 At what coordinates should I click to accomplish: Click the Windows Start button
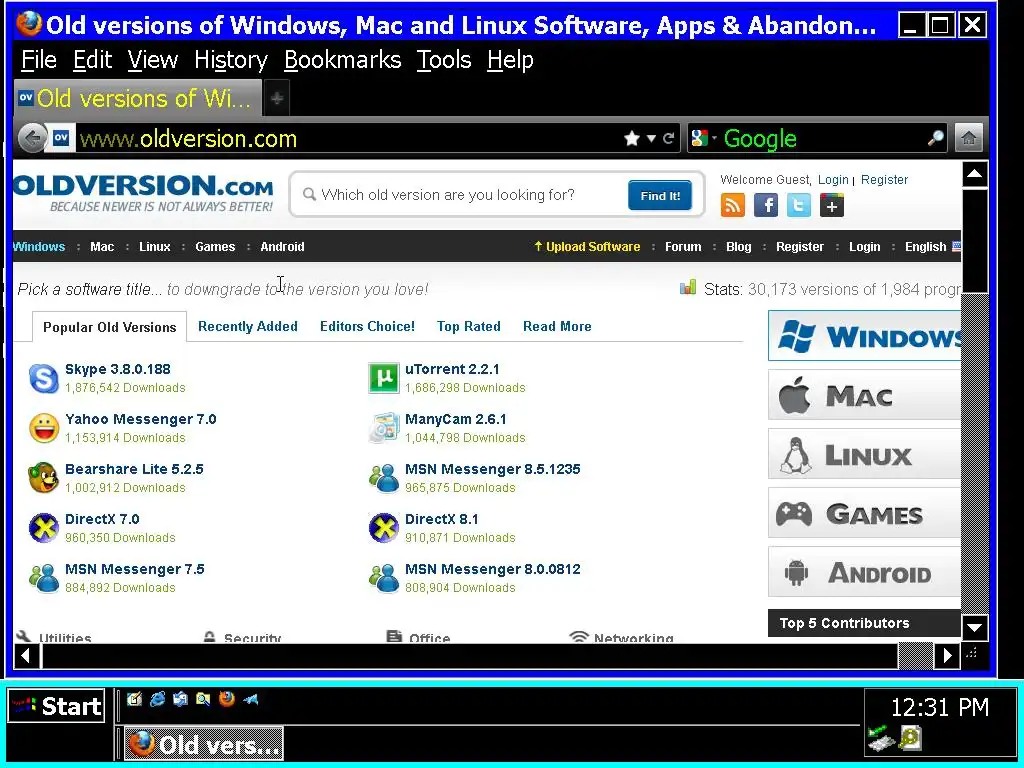tap(56, 706)
